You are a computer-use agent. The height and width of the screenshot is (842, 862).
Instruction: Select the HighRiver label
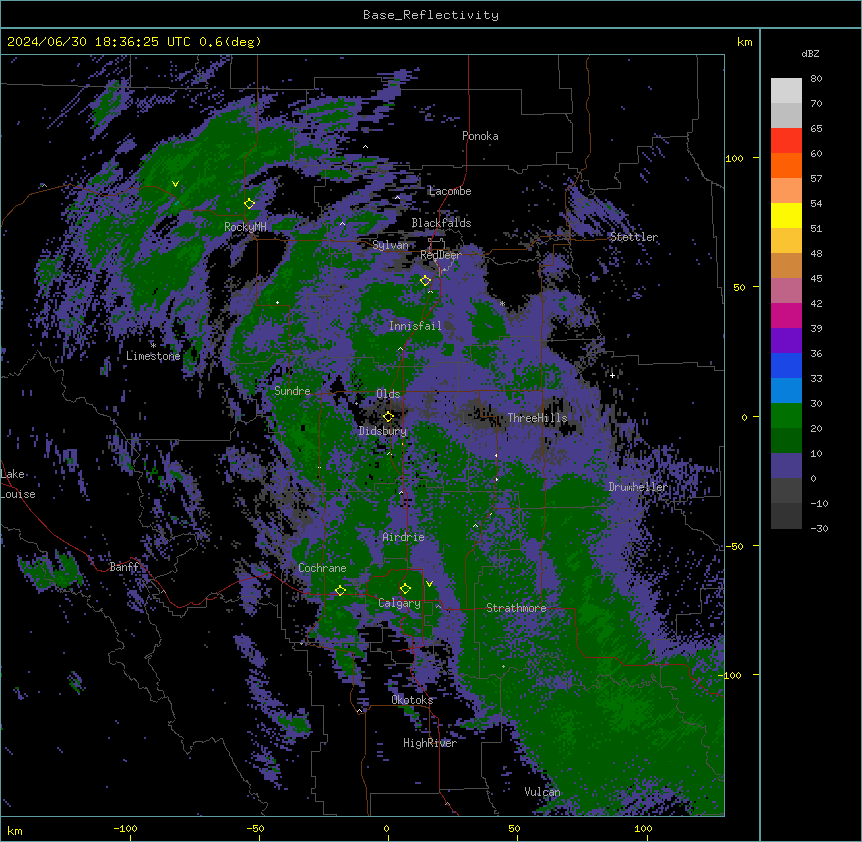coord(430,744)
